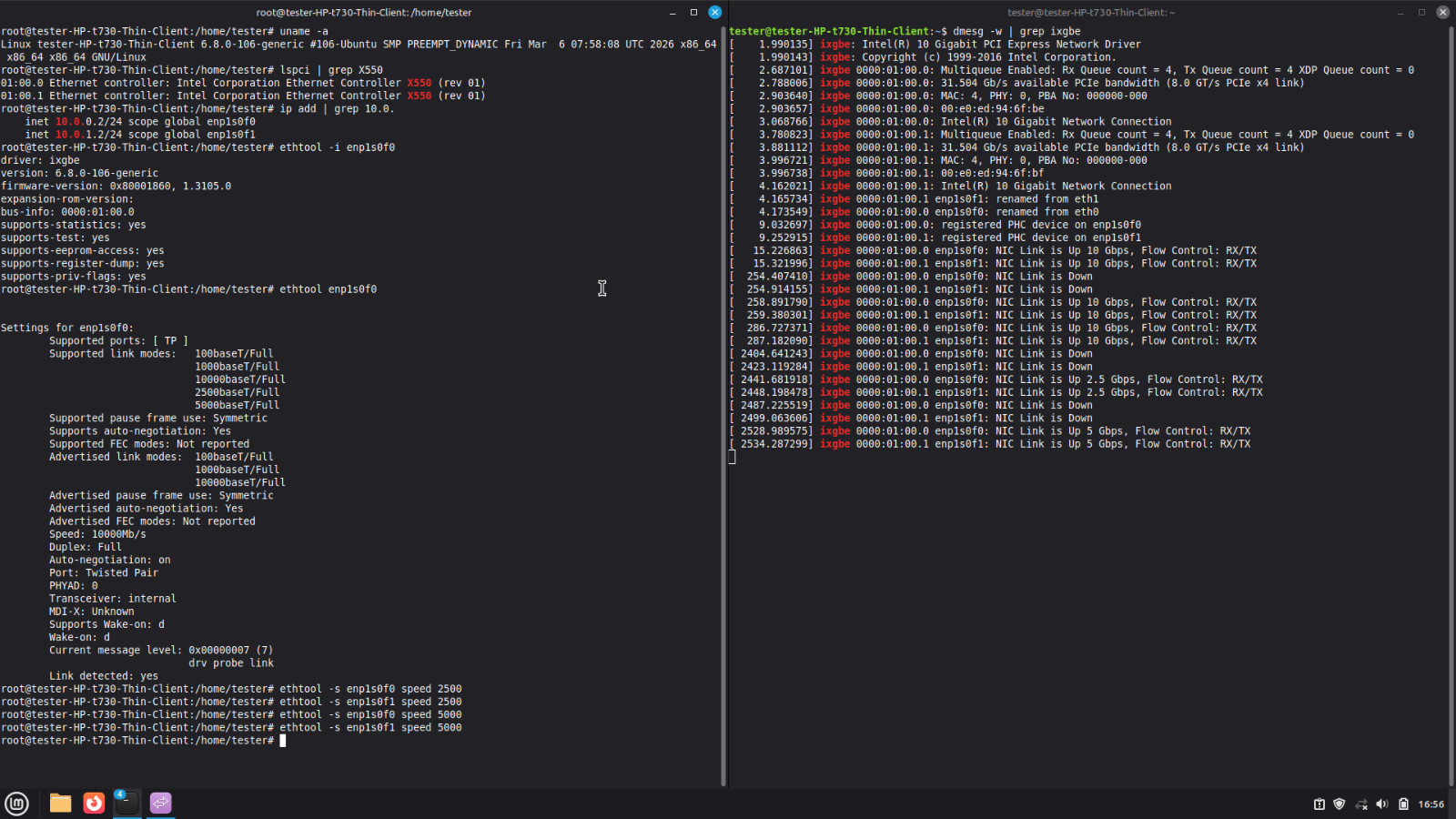This screenshot has width=1456, height=819.
Task: Click 'Auto-negotiation: on' line
Action: click(110, 561)
